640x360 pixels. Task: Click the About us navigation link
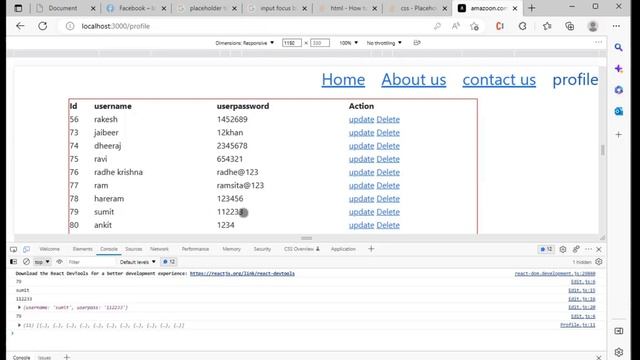[413, 80]
